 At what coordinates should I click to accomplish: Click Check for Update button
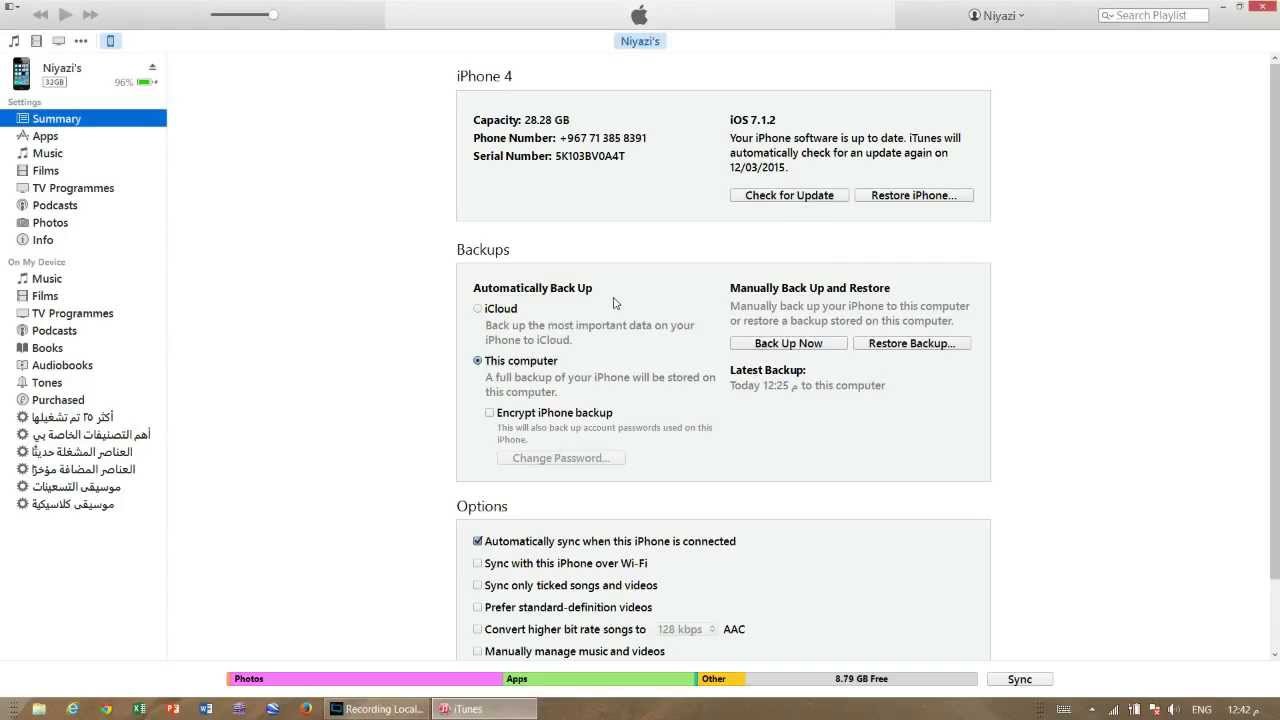pos(789,195)
